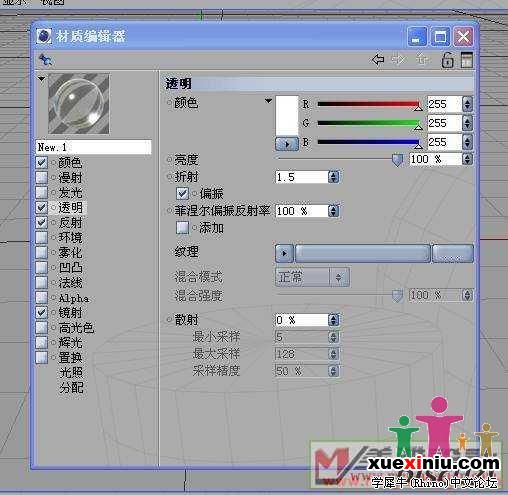Open the 混合模式 正常 dropdown
Viewport: 508px width, 495px height.
312,277
